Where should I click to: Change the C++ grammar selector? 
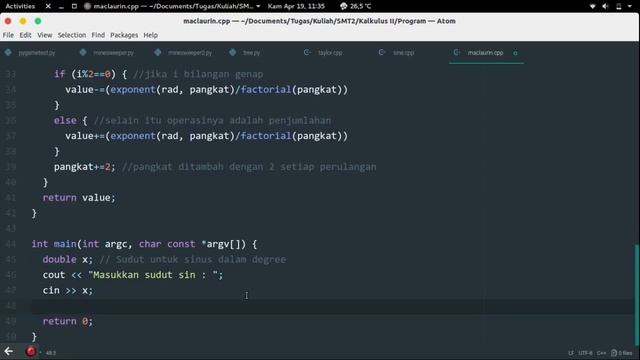[x=601, y=353]
